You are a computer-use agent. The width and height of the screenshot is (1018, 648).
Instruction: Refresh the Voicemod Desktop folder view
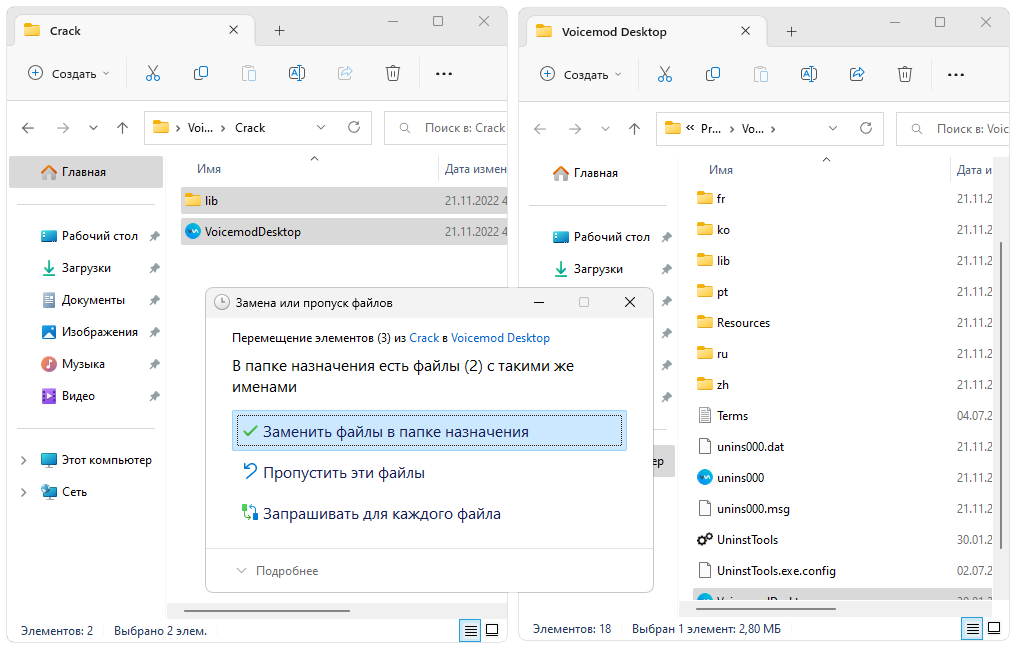(x=866, y=129)
